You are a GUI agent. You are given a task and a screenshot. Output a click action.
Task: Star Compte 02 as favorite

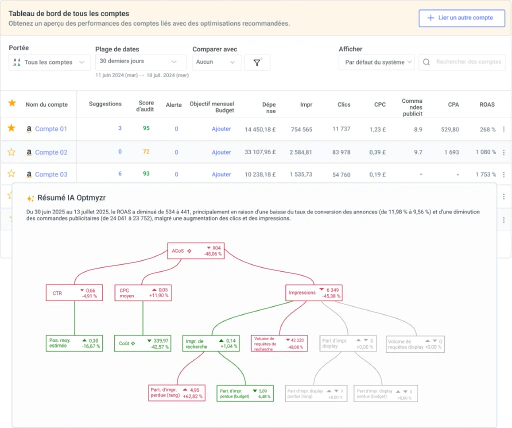12,152
